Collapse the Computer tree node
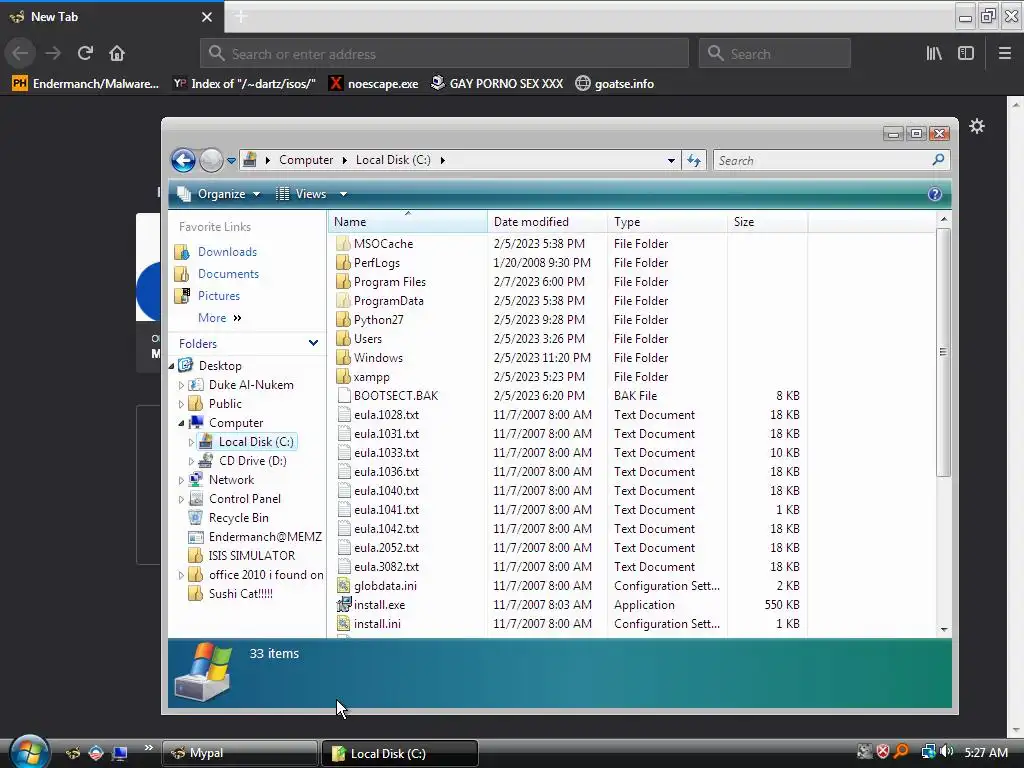This screenshot has width=1024, height=768. [182, 423]
